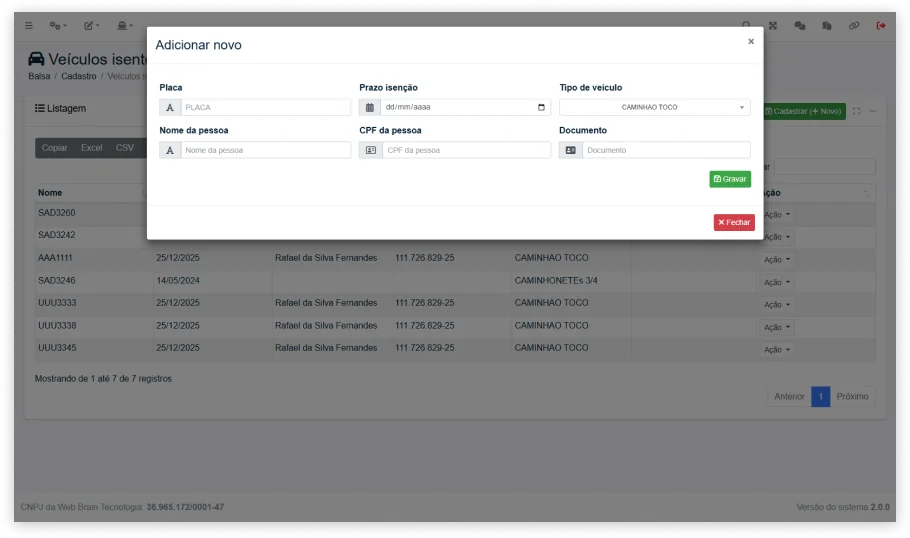
Task: Focus the CPF da pessoa input
Action: (x=467, y=150)
